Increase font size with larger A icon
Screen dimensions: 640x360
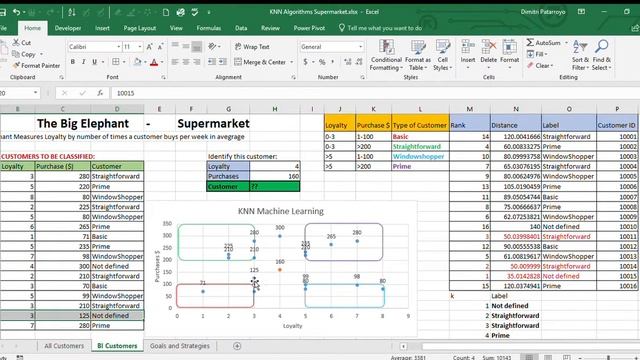coord(149,47)
